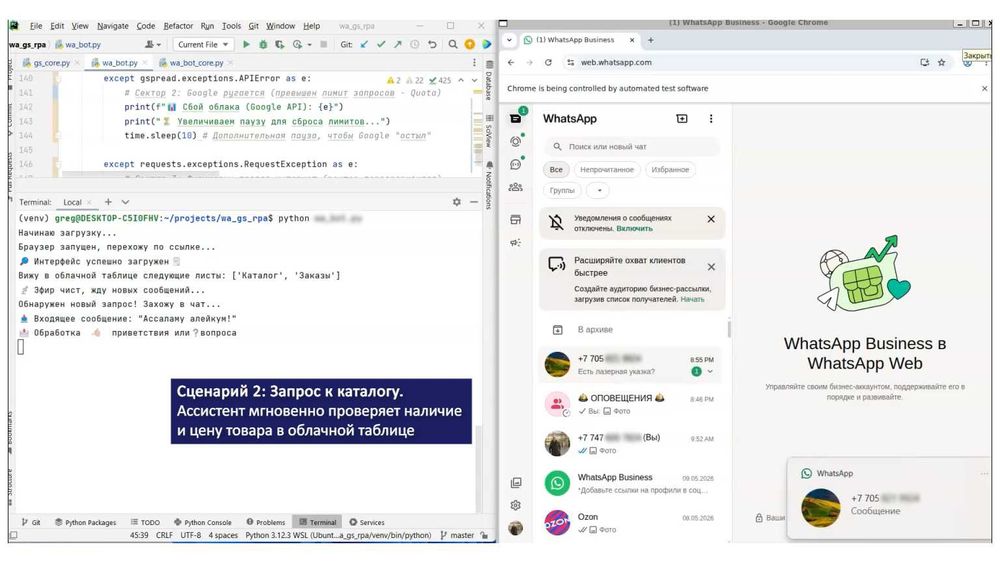Select the 'Все' chat filter
This screenshot has height=563, width=1000.
556,170
